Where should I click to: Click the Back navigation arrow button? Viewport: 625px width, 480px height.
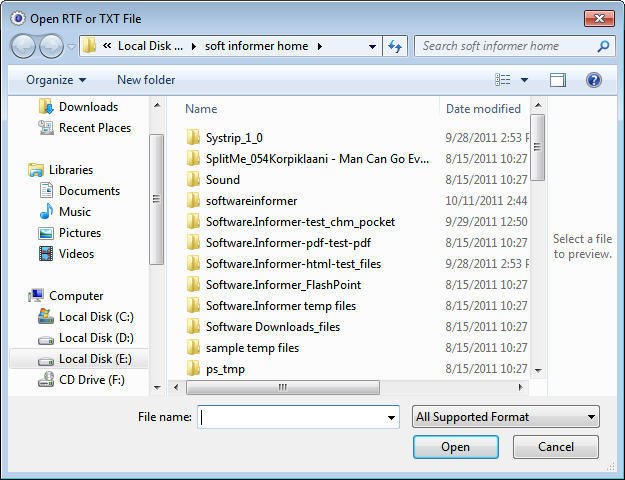click(23, 46)
